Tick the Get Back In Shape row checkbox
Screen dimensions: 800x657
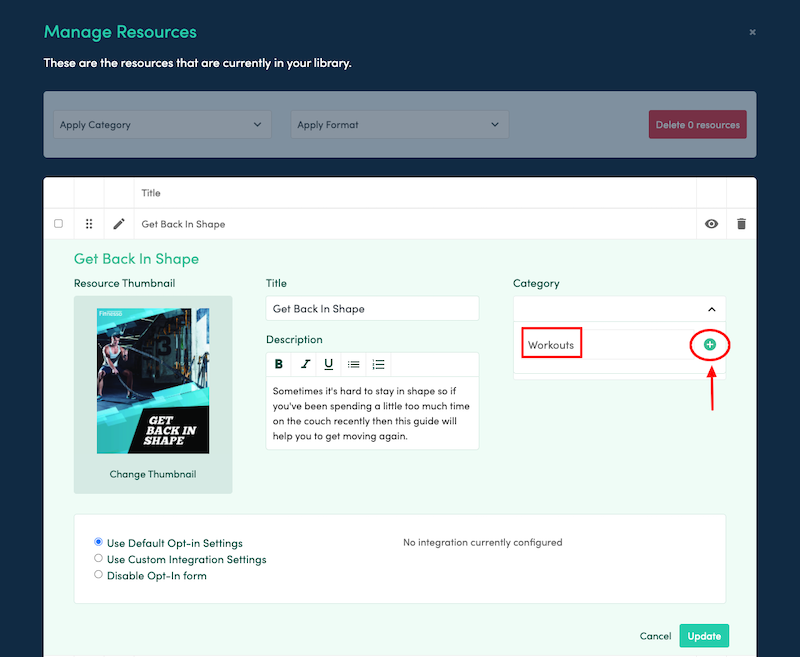59,223
